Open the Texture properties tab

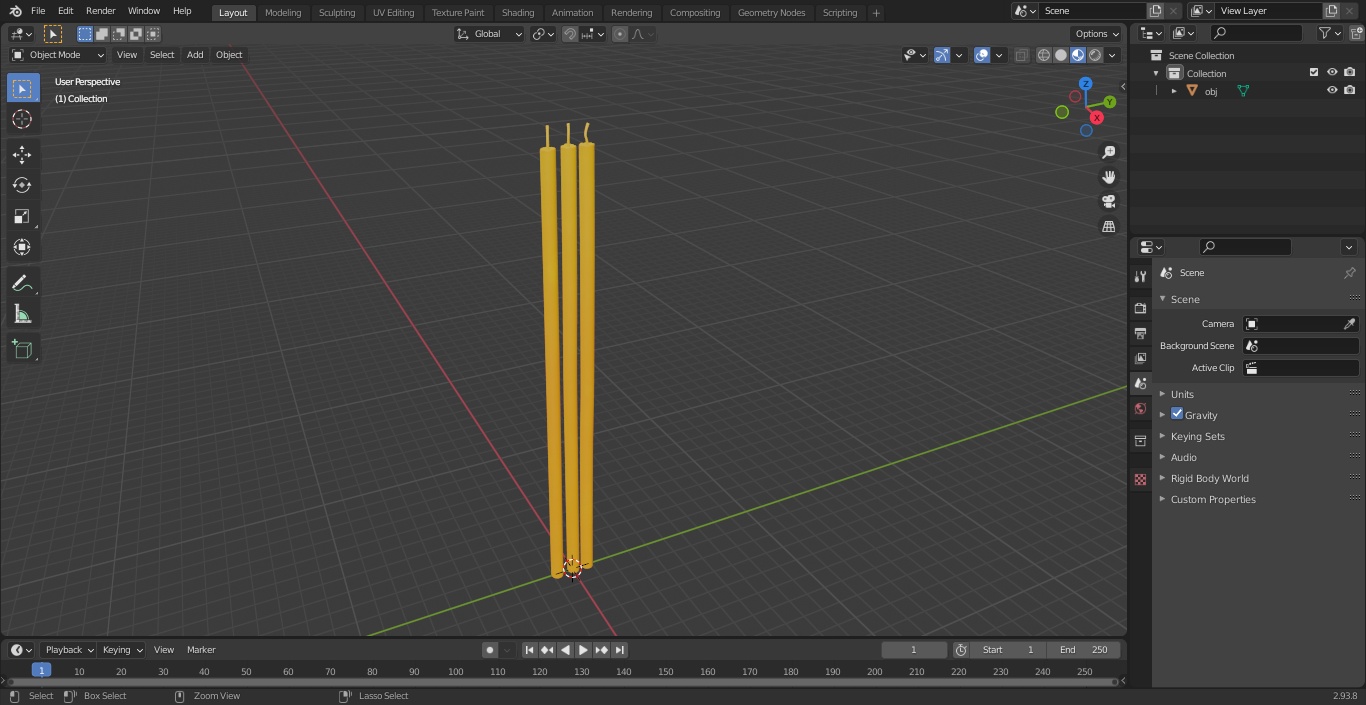click(x=1140, y=480)
